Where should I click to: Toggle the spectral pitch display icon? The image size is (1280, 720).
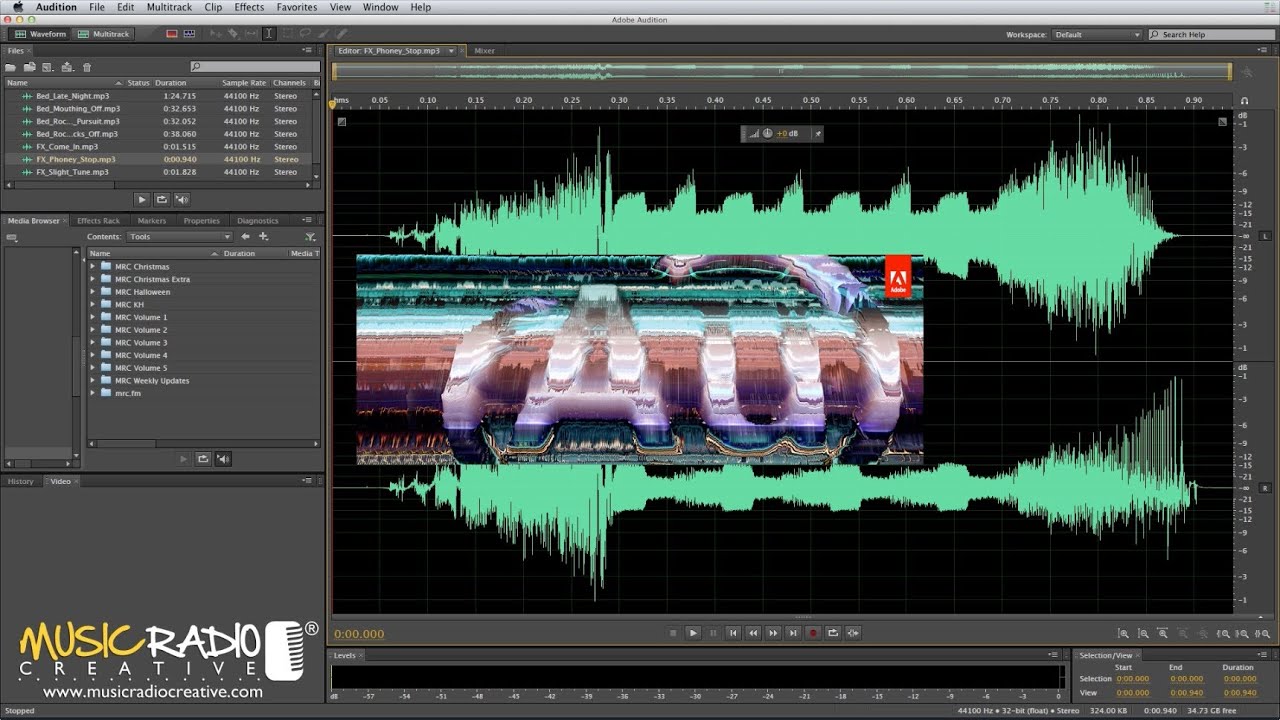[x=189, y=34]
